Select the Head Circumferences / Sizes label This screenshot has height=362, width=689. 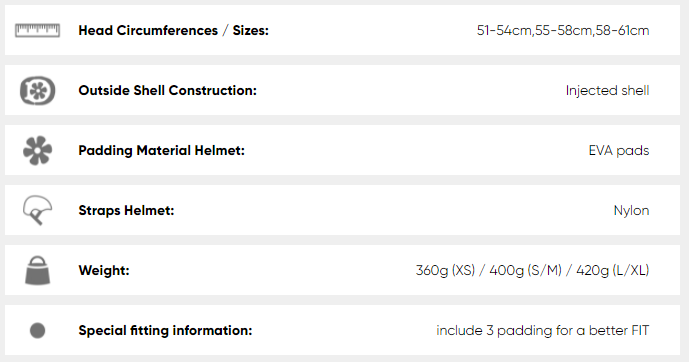coord(174,30)
